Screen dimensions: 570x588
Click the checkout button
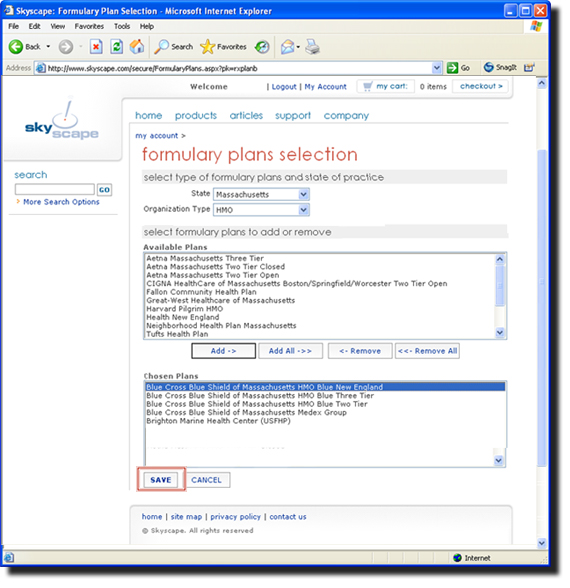point(481,86)
